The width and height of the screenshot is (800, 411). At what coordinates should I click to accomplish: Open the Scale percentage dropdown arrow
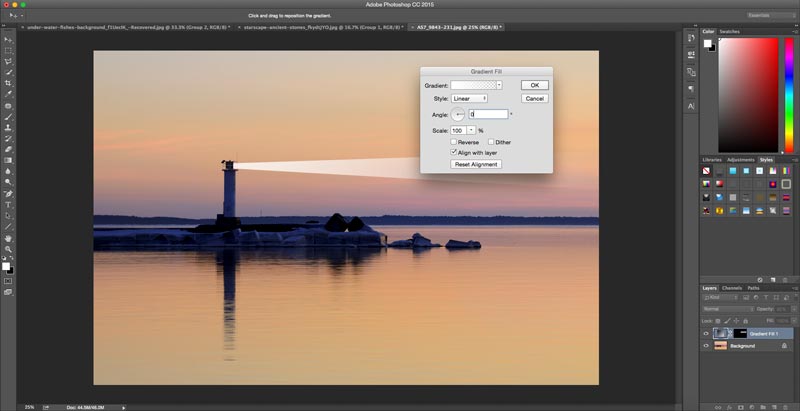471,131
